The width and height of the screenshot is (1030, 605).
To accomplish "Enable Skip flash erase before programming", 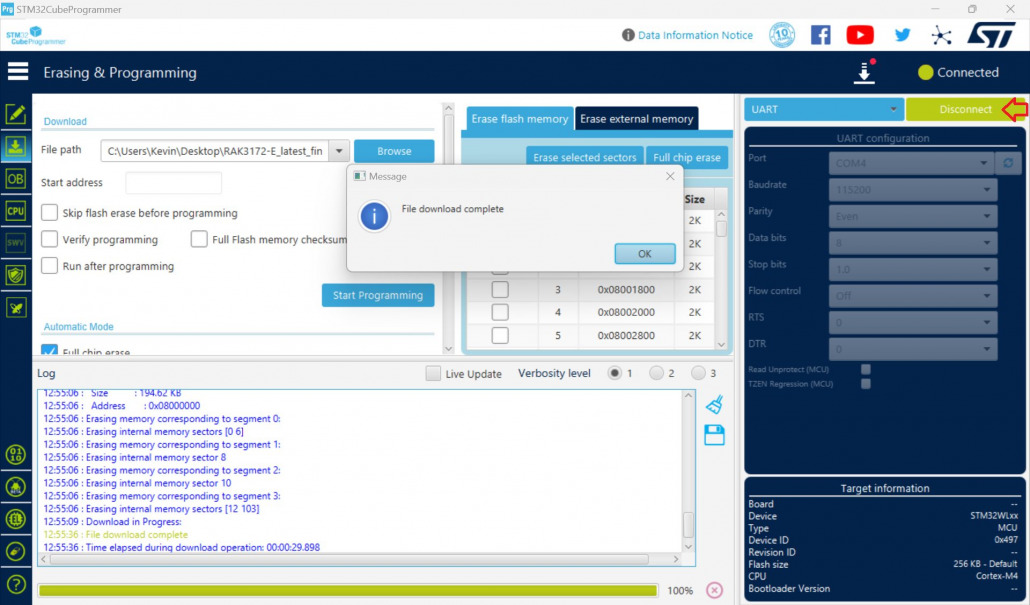I will click(49, 213).
